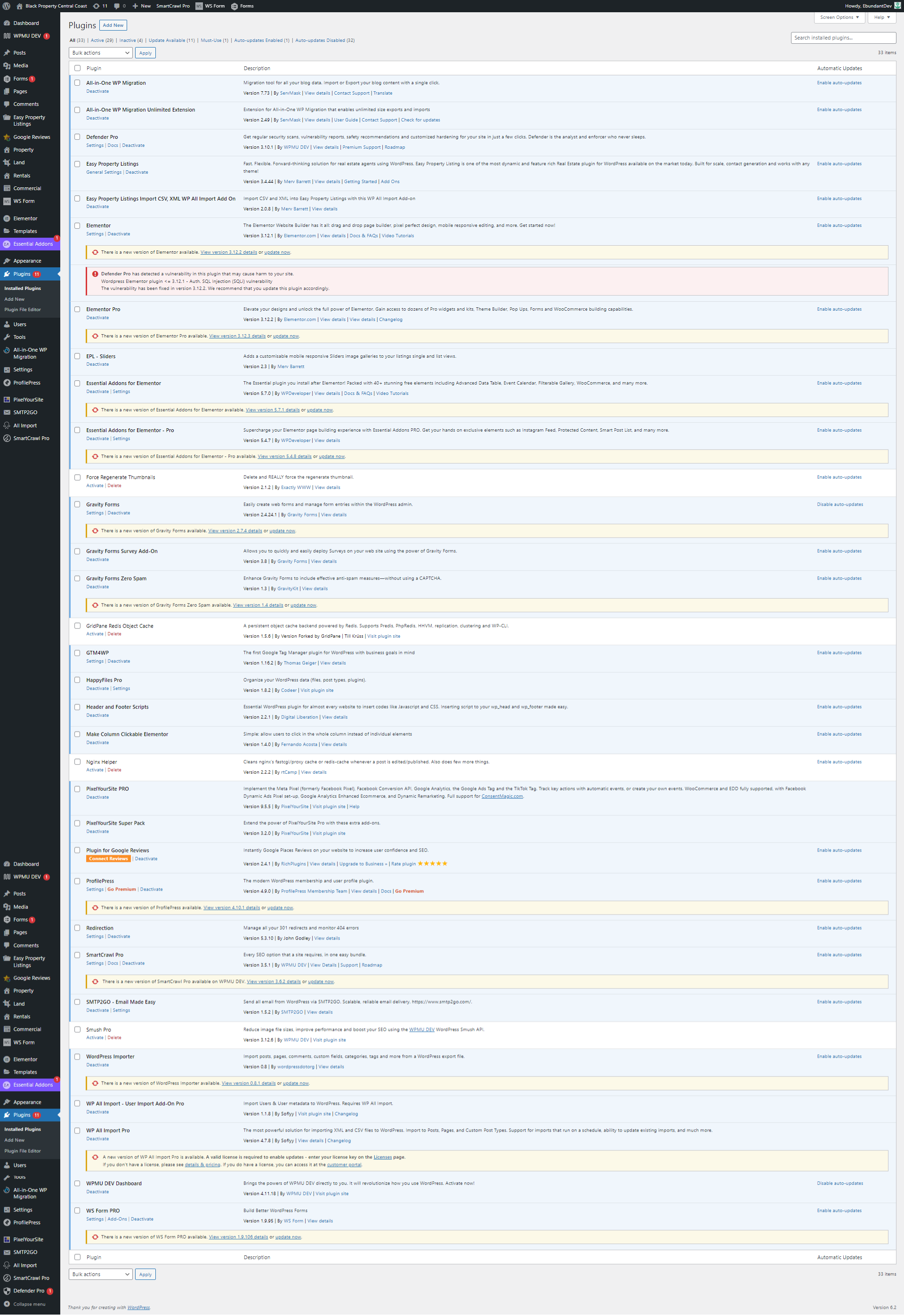Focus the Search installed plugins field

[842, 38]
